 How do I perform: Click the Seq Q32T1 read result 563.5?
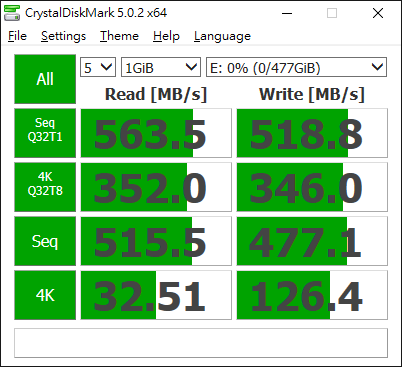tap(156, 133)
